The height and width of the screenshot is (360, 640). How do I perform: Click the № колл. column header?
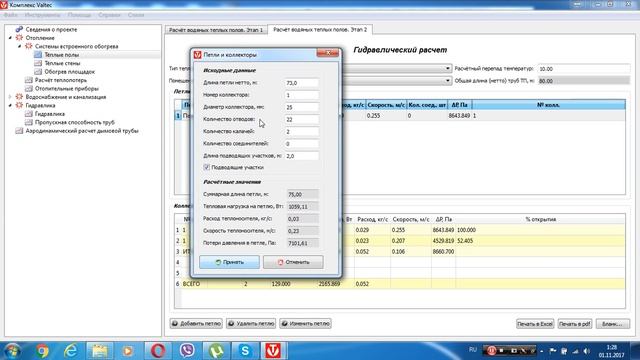tap(548, 105)
